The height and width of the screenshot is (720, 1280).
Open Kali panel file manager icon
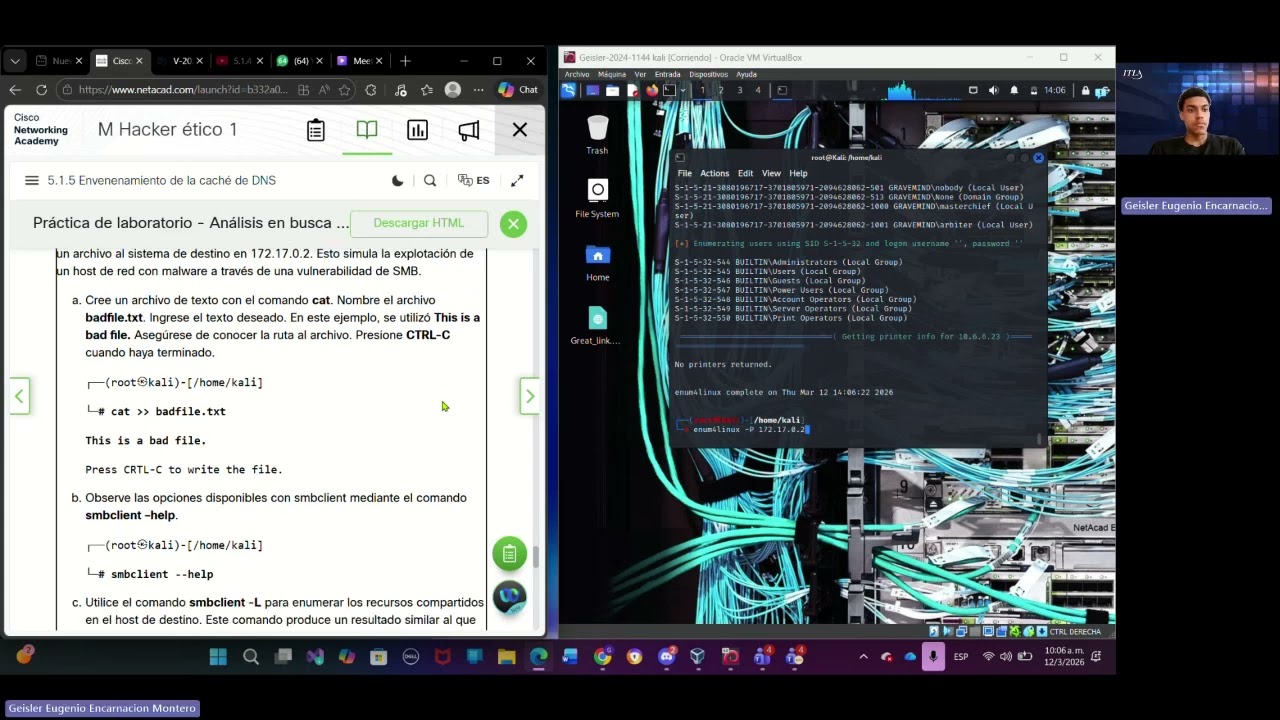tap(612, 90)
